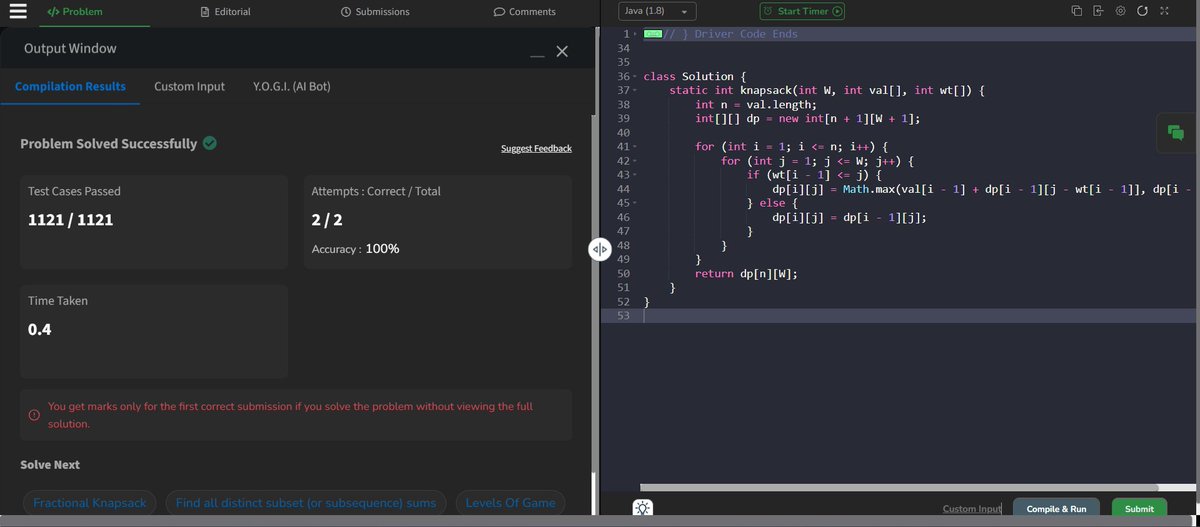Screen dimensions: 1200x527
Task: Close the Output Window panel
Action: [x=562, y=51]
